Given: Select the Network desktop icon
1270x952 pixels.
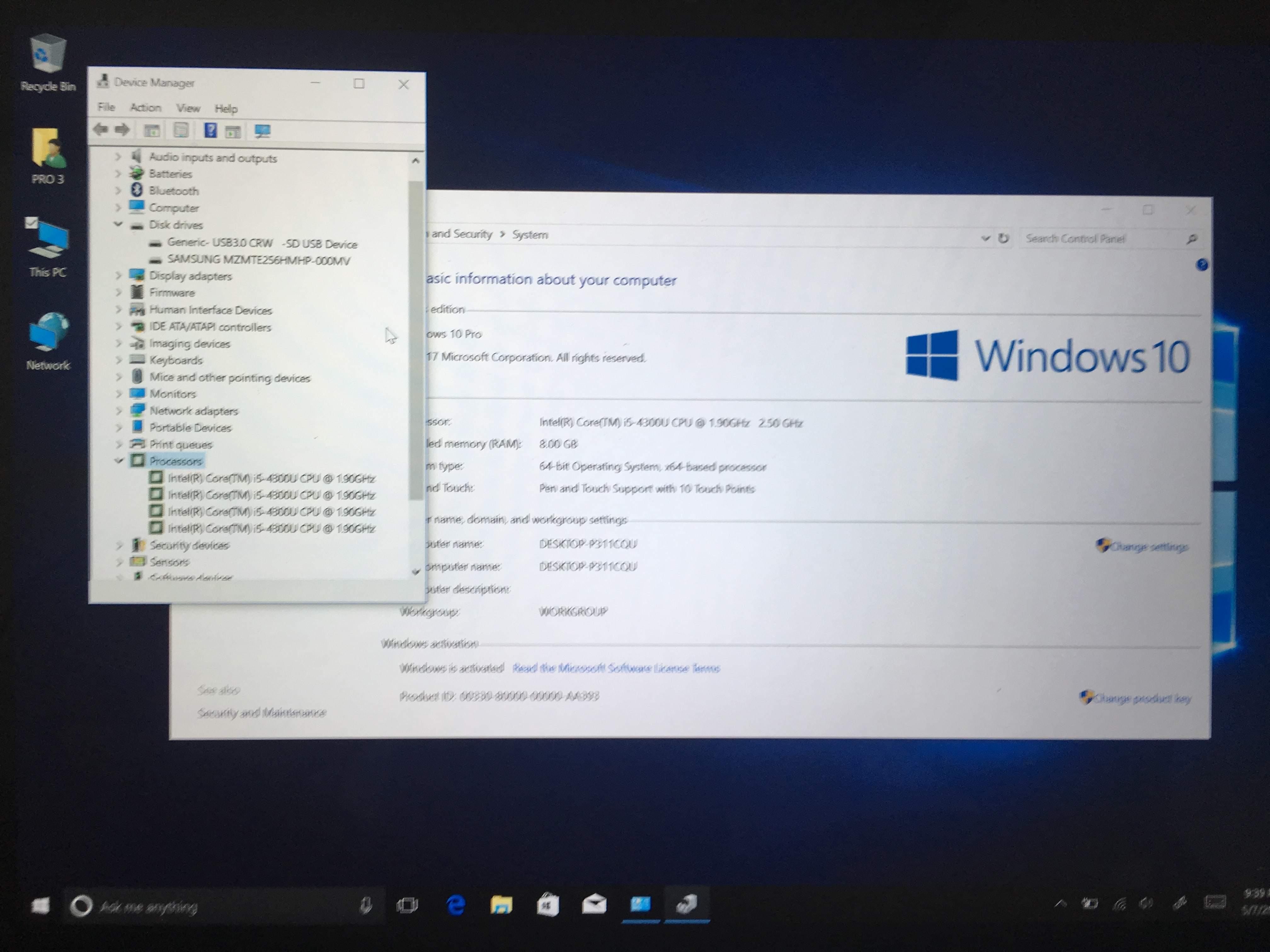Looking at the screenshot, I should [x=48, y=341].
